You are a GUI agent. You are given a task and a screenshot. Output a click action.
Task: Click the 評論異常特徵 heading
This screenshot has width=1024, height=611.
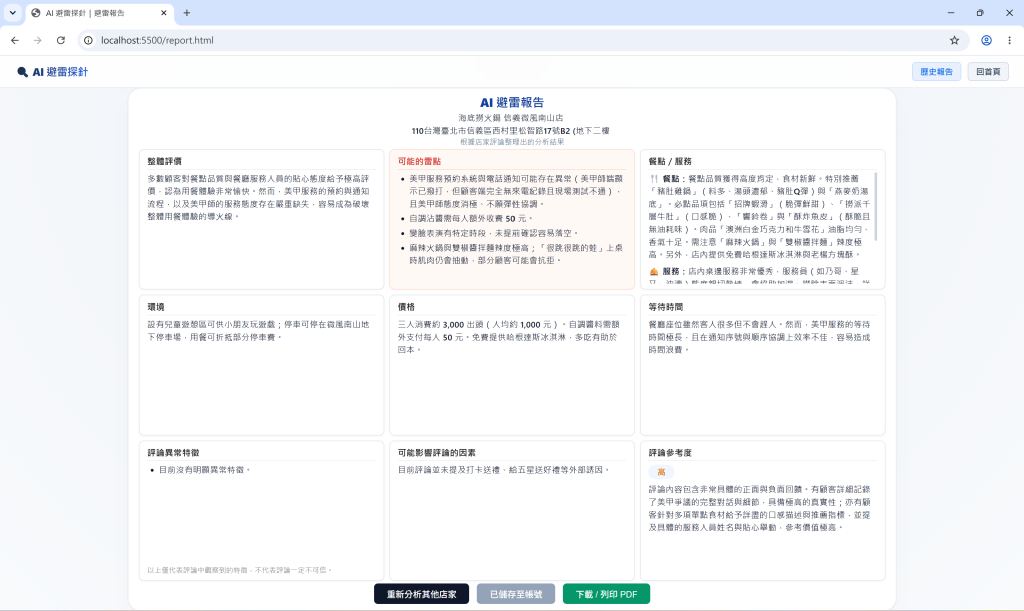(x=173, y=452)
